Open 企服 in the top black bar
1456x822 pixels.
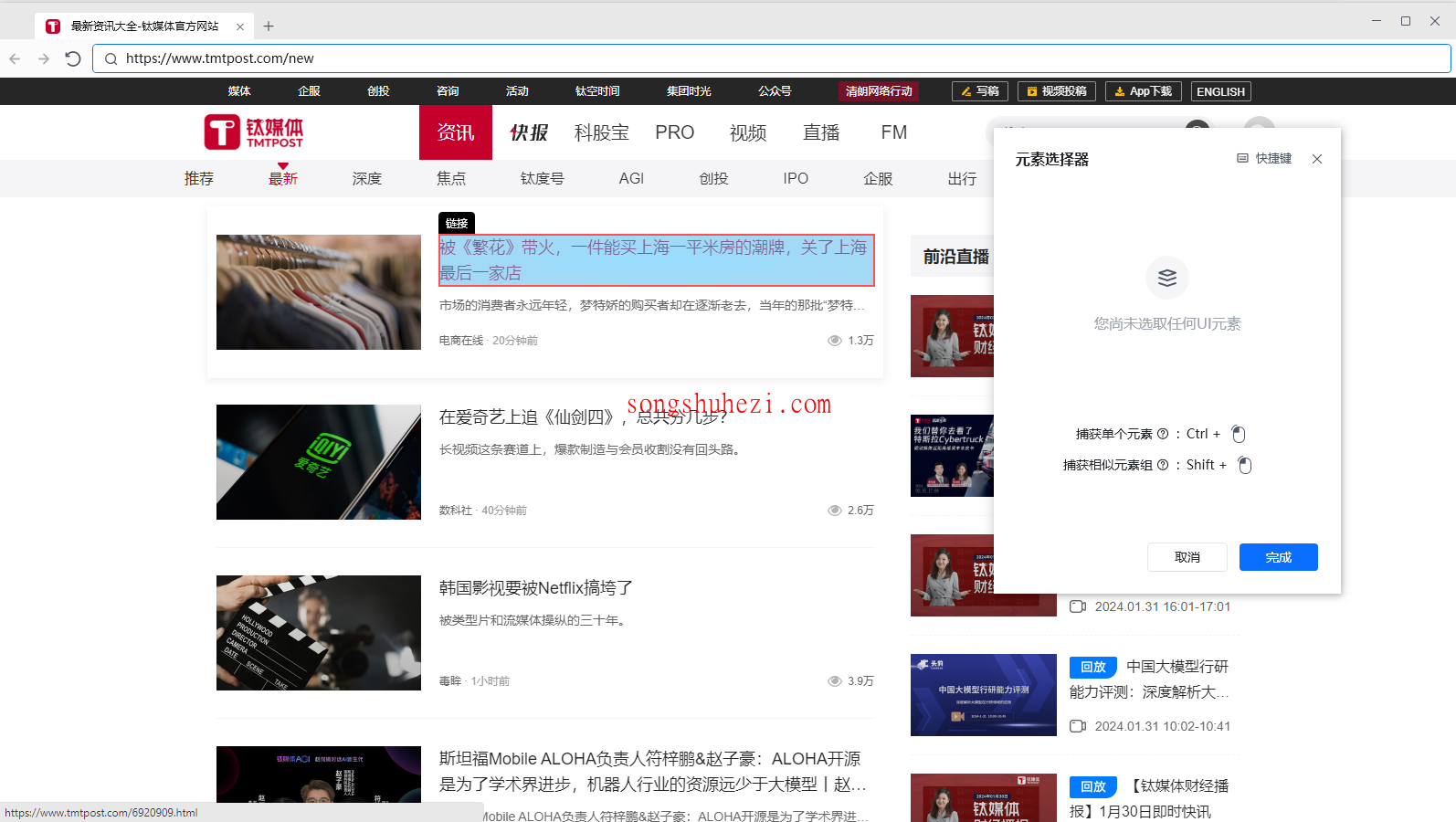pos(309,91)
